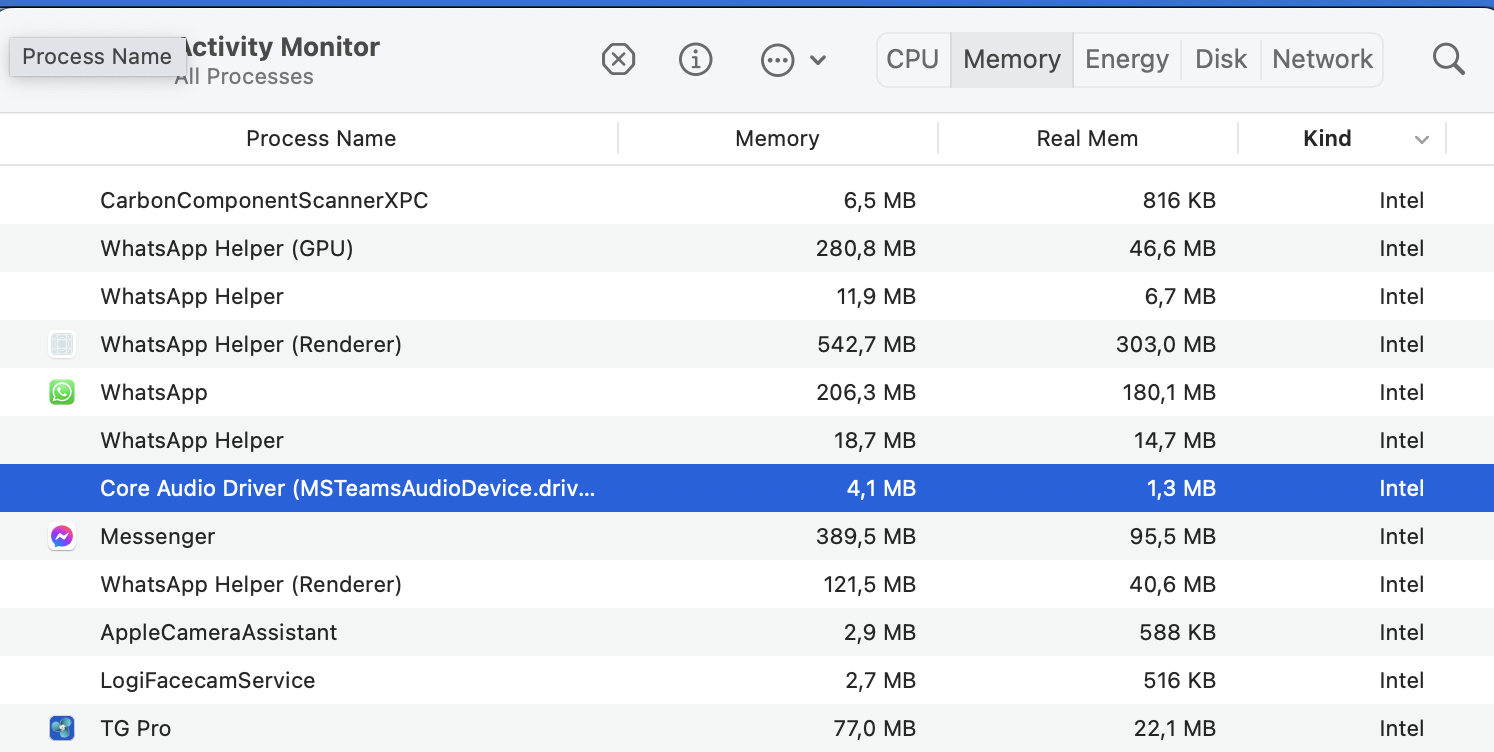Select the AppleCameraAssistant process row
Screen dimensions: 1494x752
point(219,633)
